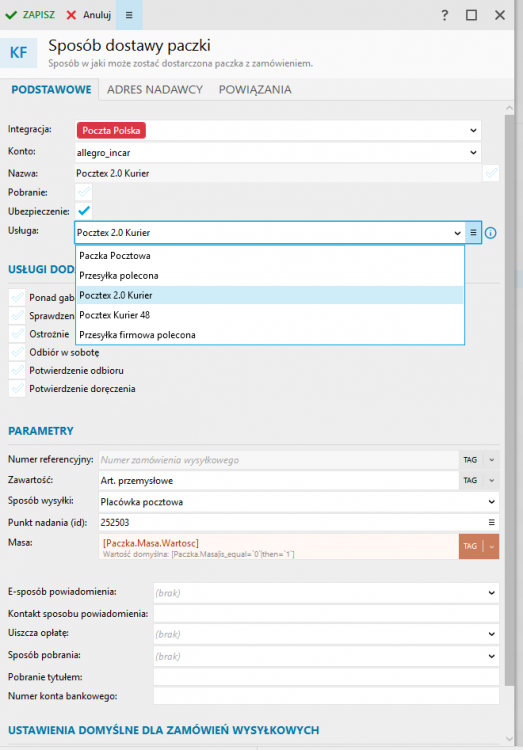Check the Odbiór w sobotę option
This screenshot has height=750, width=523.
(x=17, y=352)
